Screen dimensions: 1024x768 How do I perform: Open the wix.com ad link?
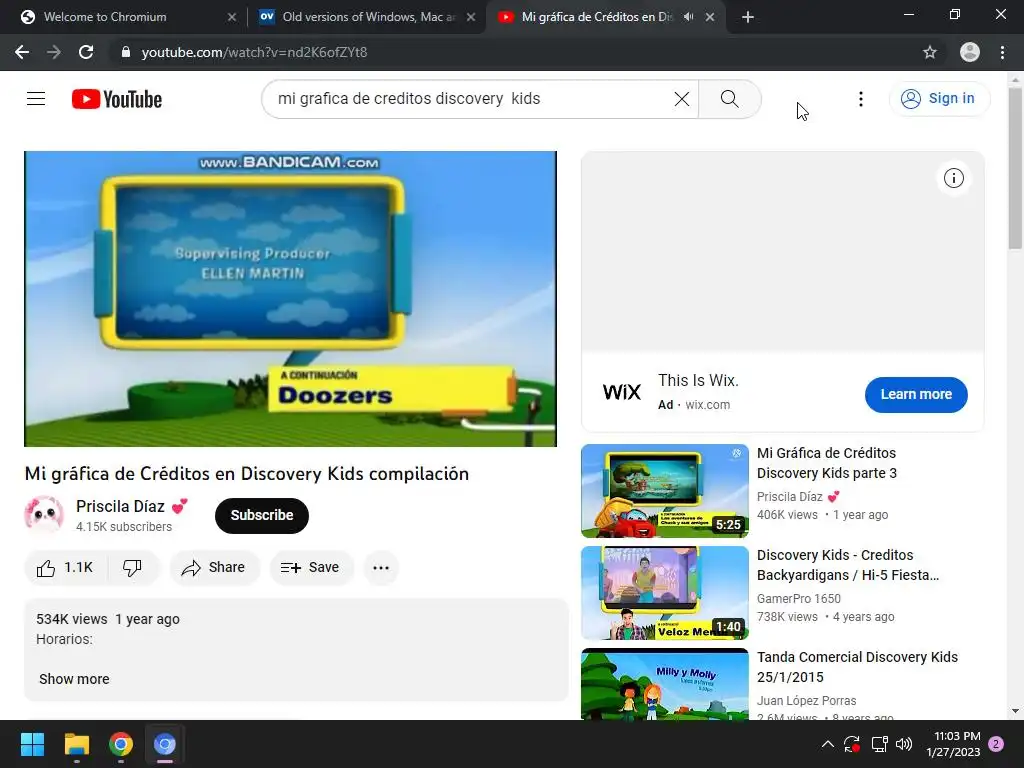[707, 405]
